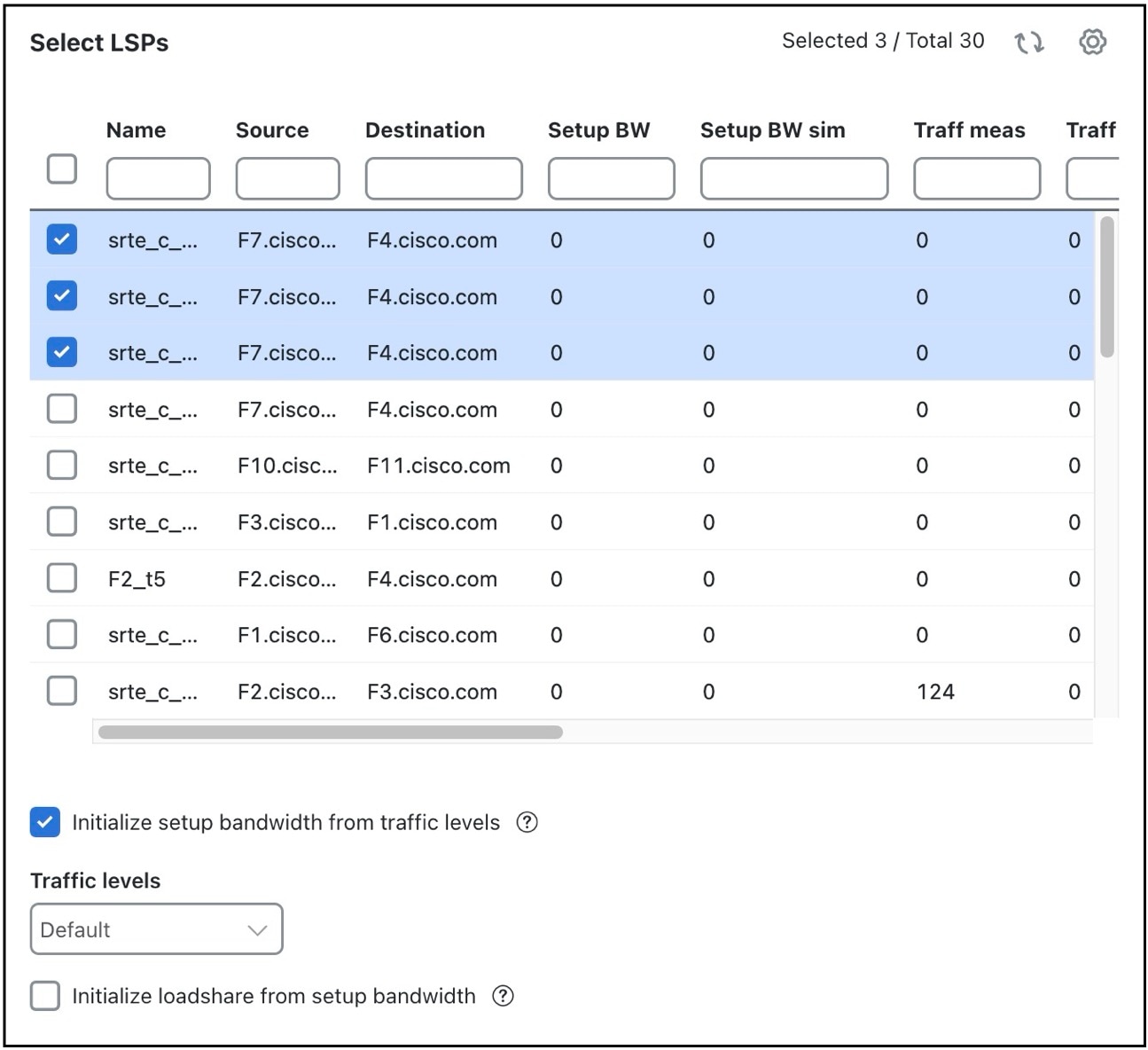Click the refresh table icon
The width and height of the screenshot is (1148, 1050).
(x=1029, y=42)
